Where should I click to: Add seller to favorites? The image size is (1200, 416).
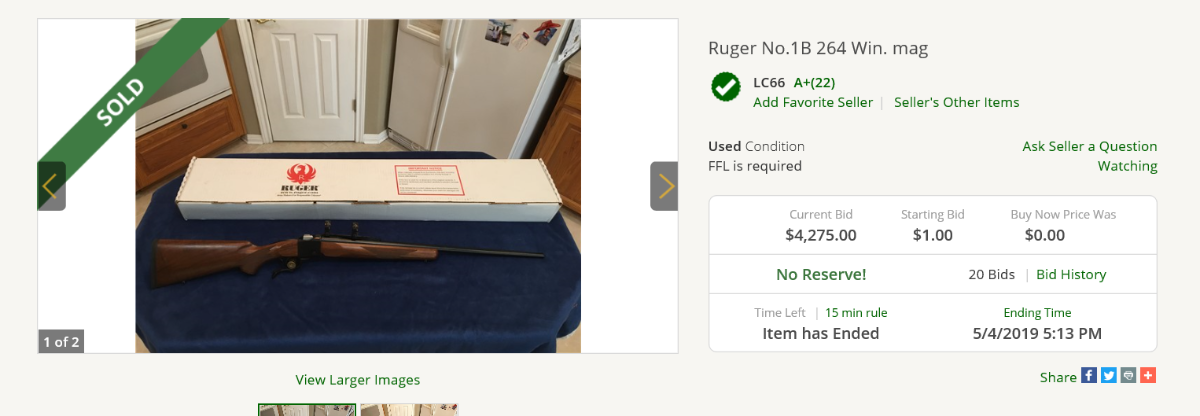click(813, 102)
